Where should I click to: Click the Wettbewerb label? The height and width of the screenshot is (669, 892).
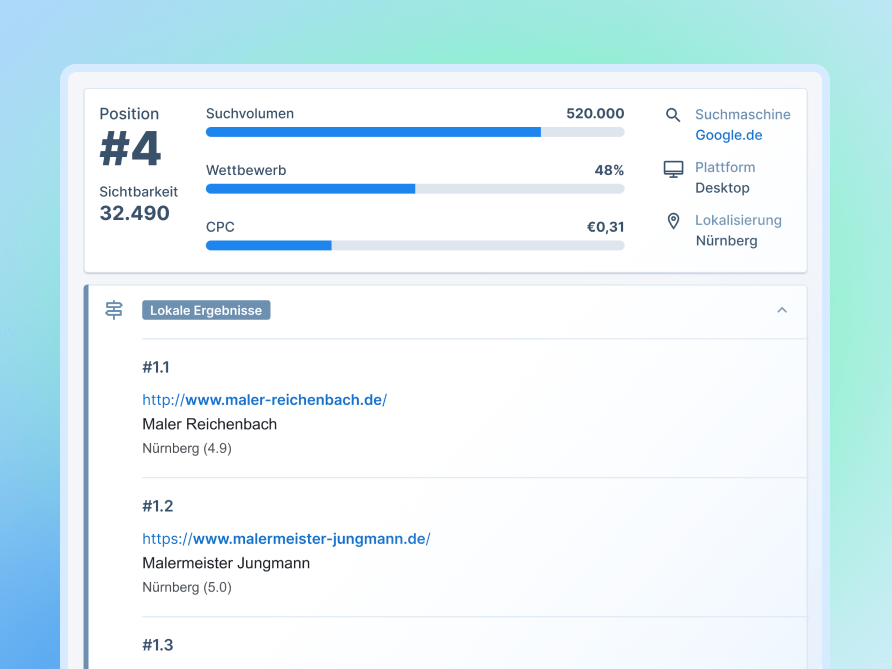(x=246, y=170)
